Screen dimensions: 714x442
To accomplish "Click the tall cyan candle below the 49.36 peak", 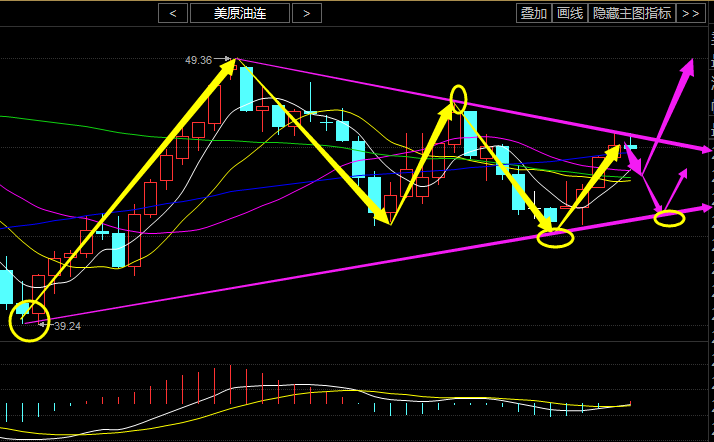I will [x=246, y=90].
